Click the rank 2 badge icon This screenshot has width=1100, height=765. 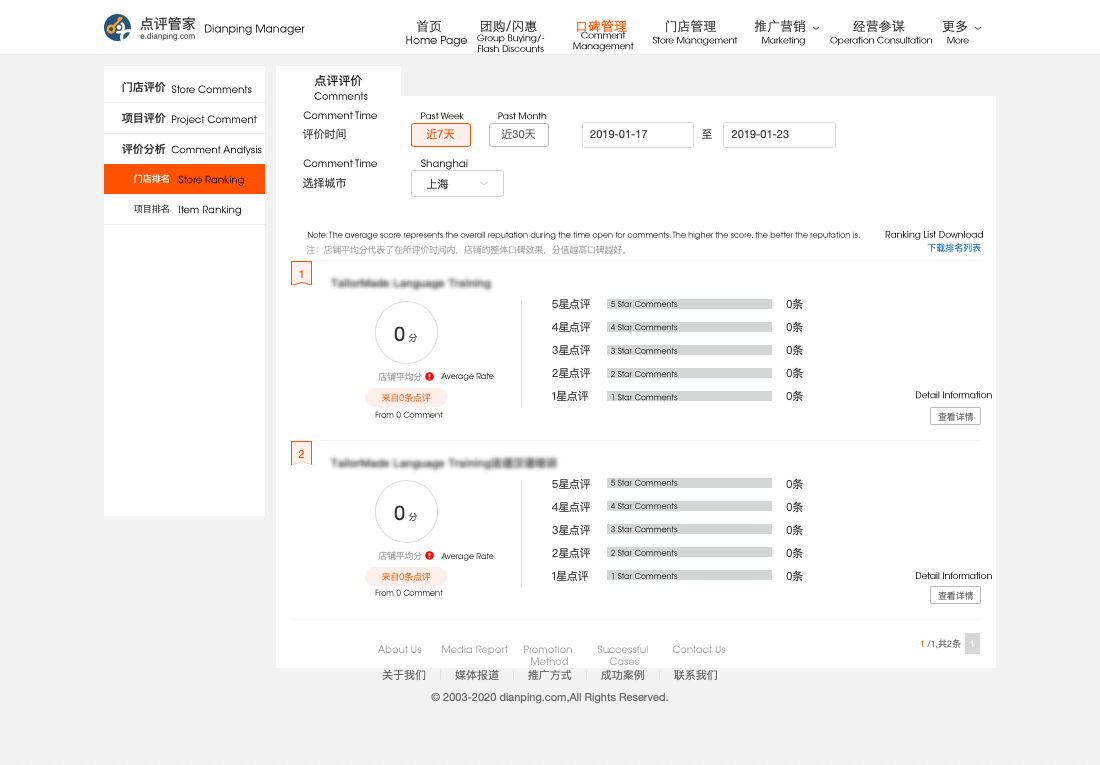pyautogui.click(x=301, y=453)
